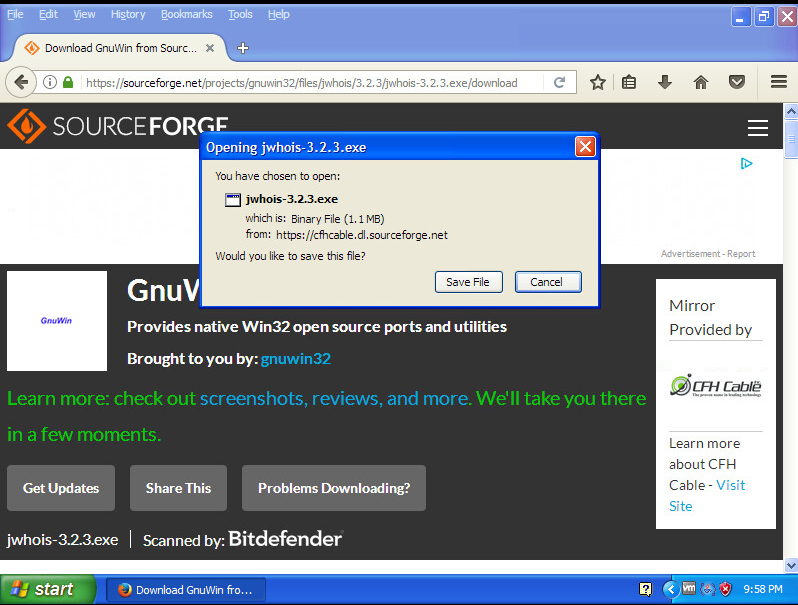The image size is (798, 605).
Task: Click the SourceForge flame logo
Action: click(x=26, y=126)
